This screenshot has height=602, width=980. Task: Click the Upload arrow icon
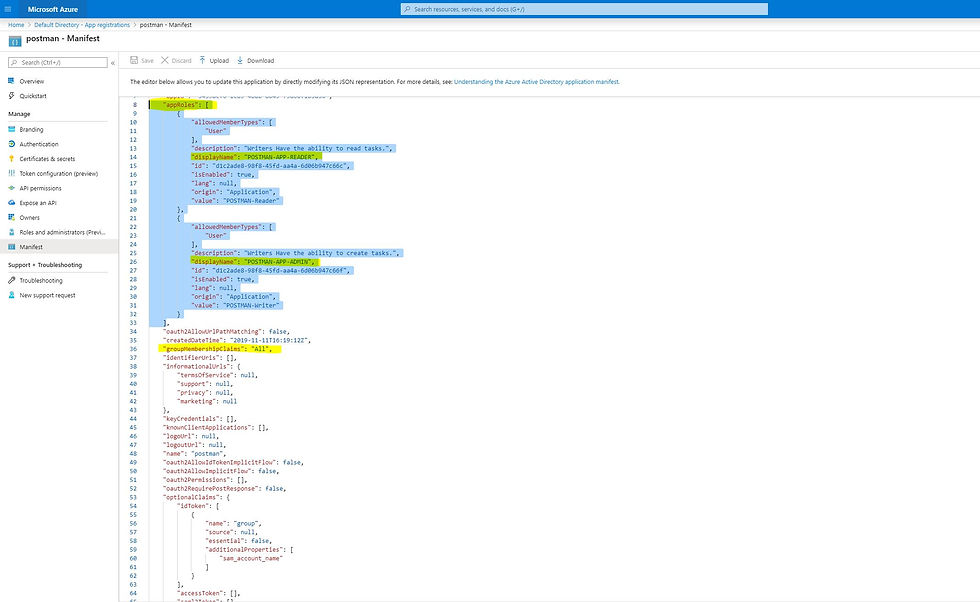[202, 60]
